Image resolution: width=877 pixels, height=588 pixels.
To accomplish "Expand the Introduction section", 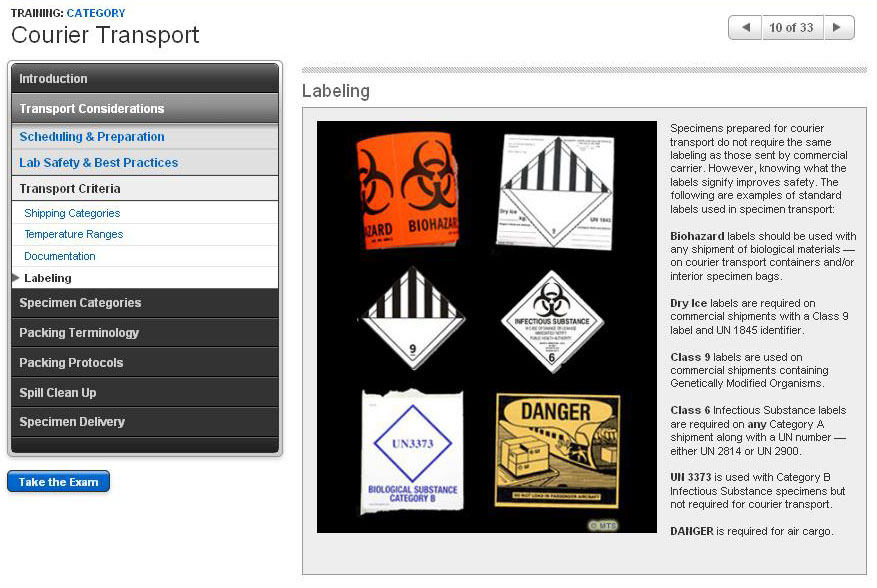I will [x=144, y=79].
